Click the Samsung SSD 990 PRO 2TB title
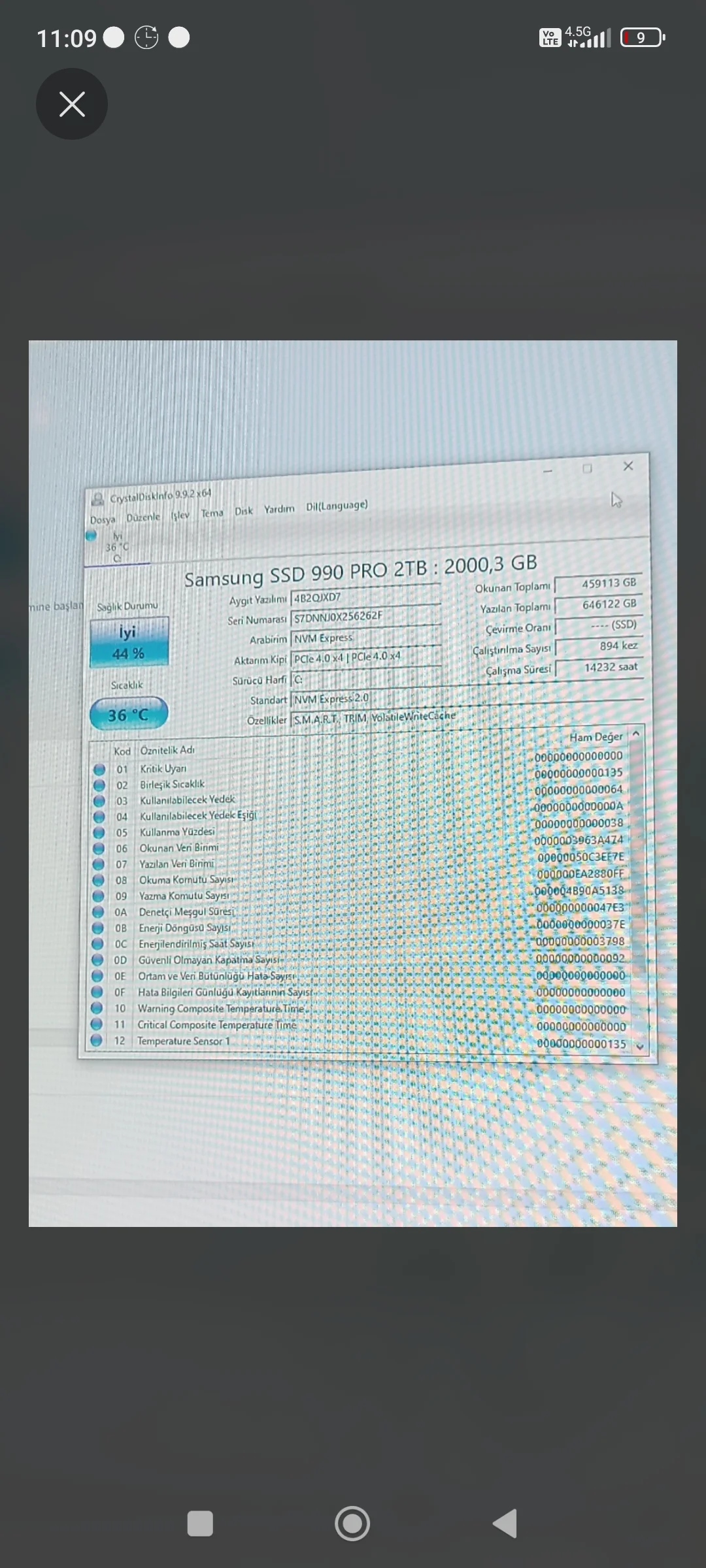Screen dimensions: 706x1568 click(361, 571)
